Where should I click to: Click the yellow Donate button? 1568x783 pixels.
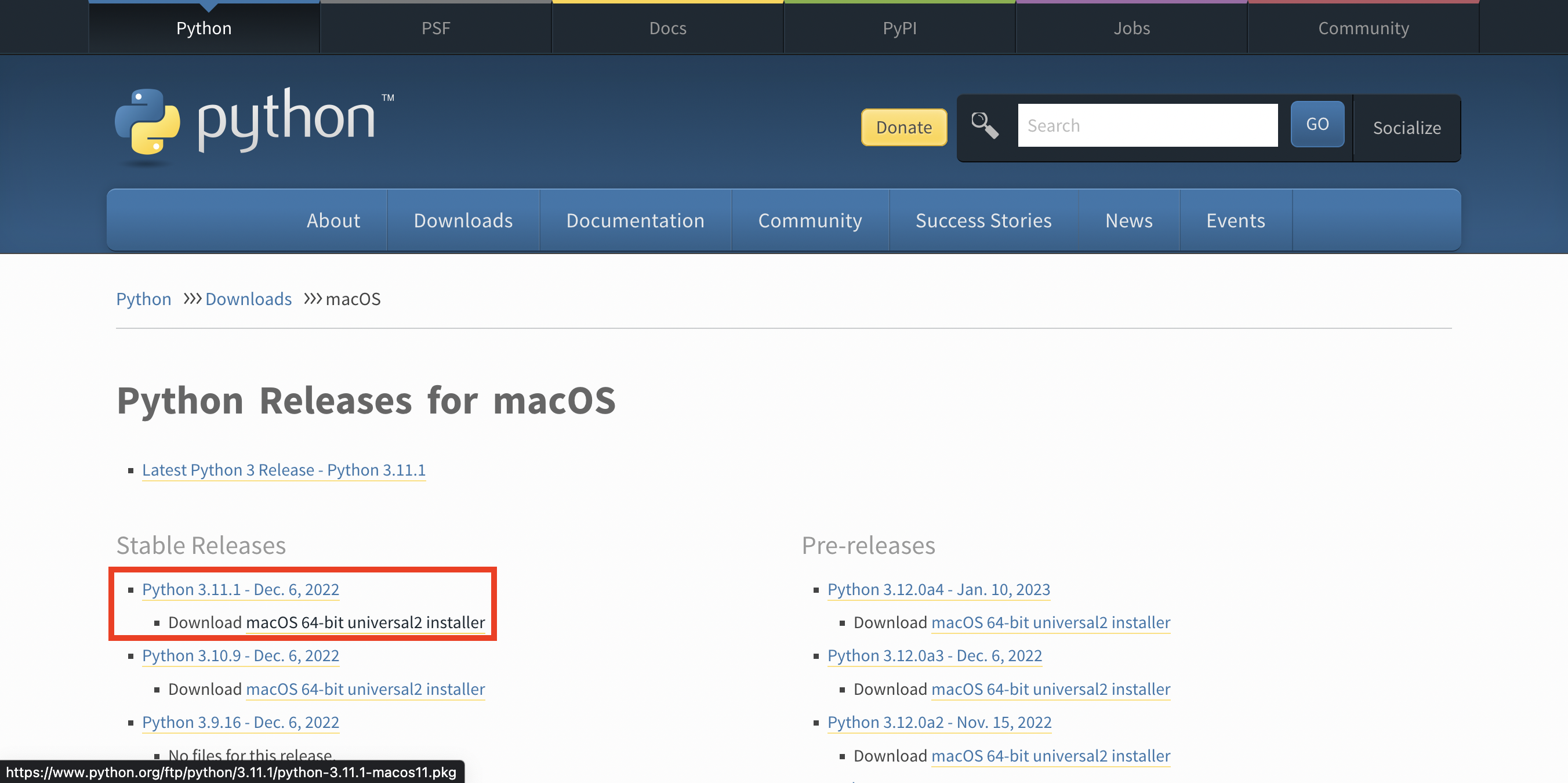click(904, 126)
